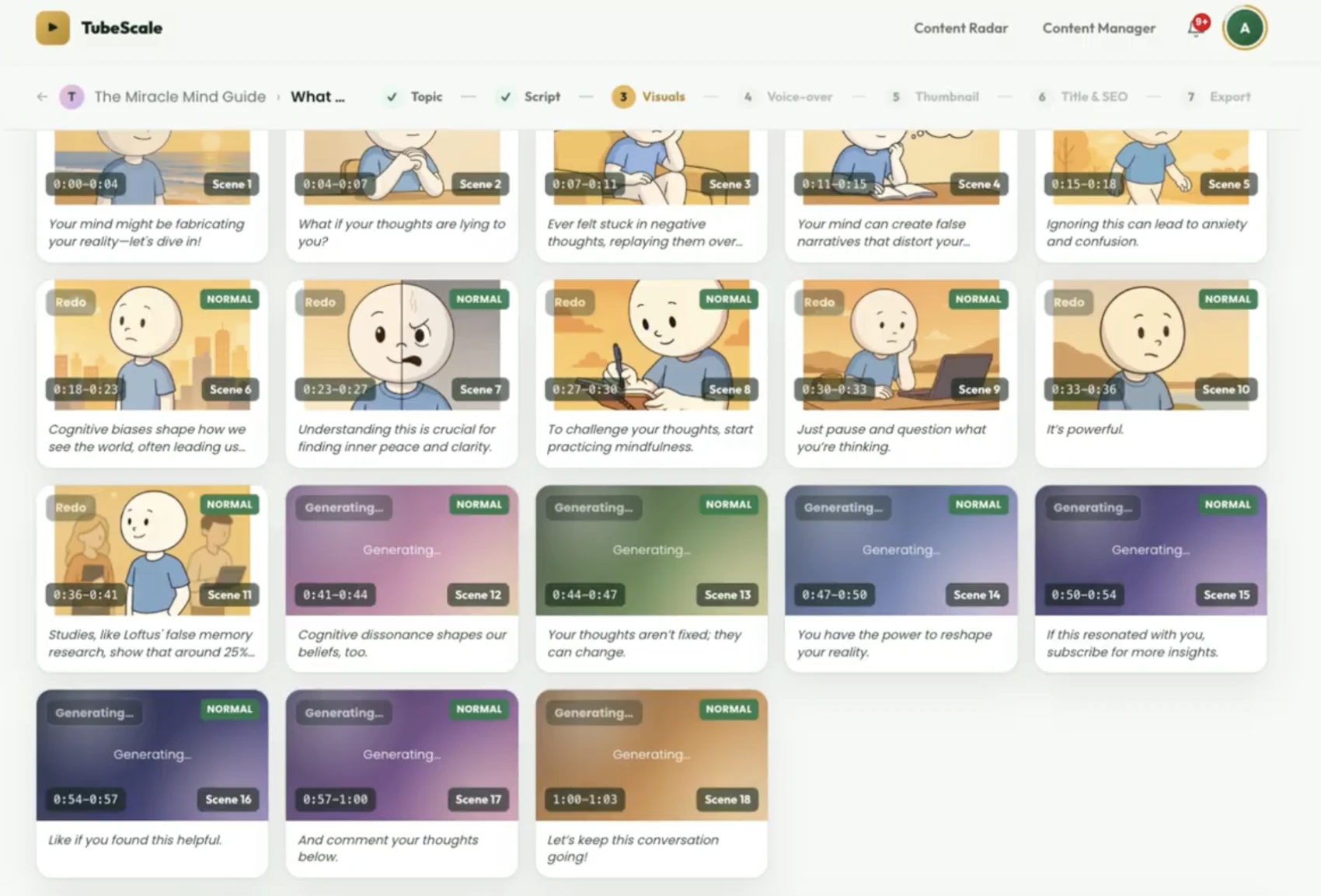Click caption "Just pause and question what you're thinking."

(891, 438)
